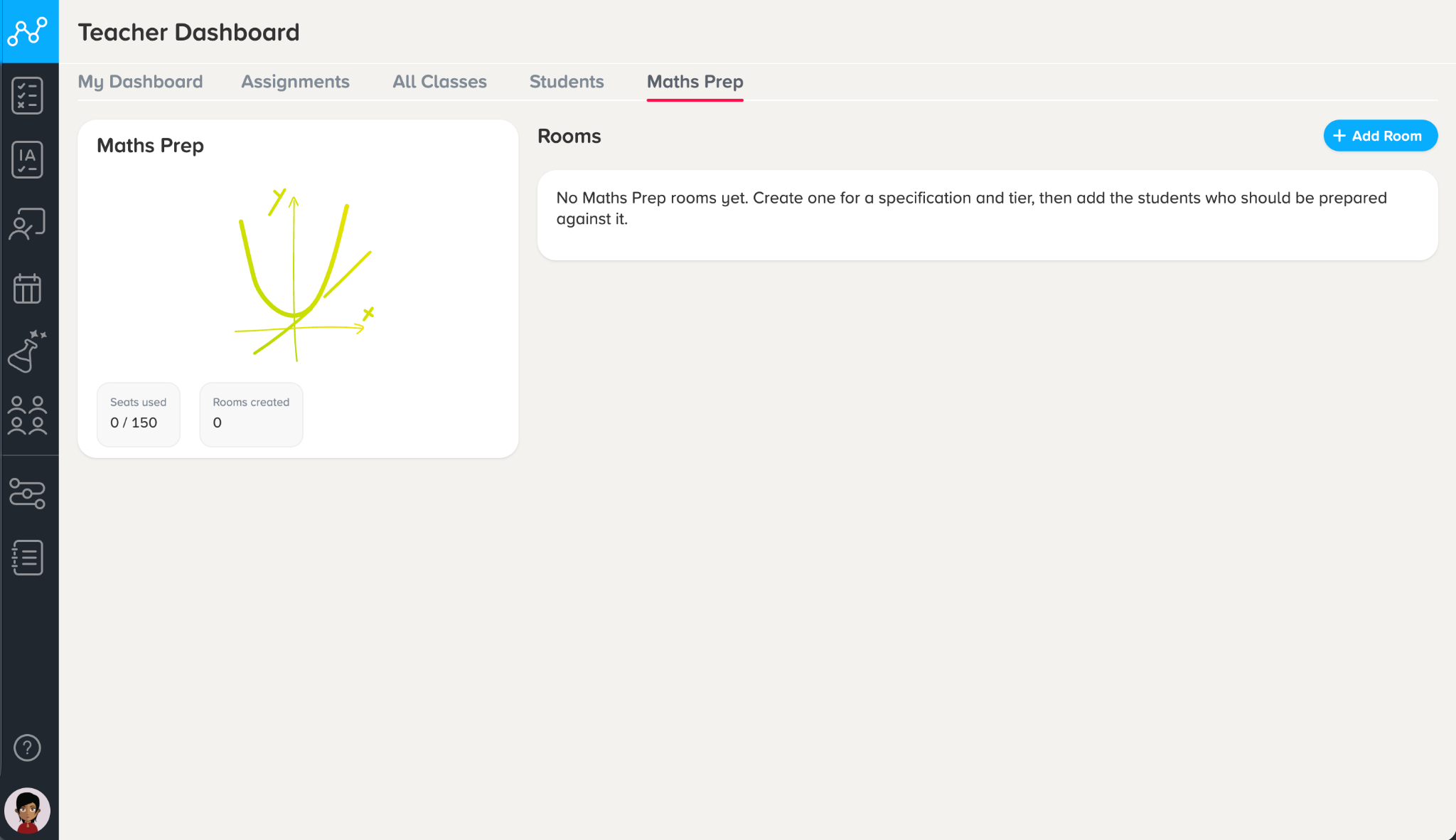This screenshot has width=1456, height=840.
Task: Switch to the All Classes tab
Action: pyautogui.click(x=439, y=82)
